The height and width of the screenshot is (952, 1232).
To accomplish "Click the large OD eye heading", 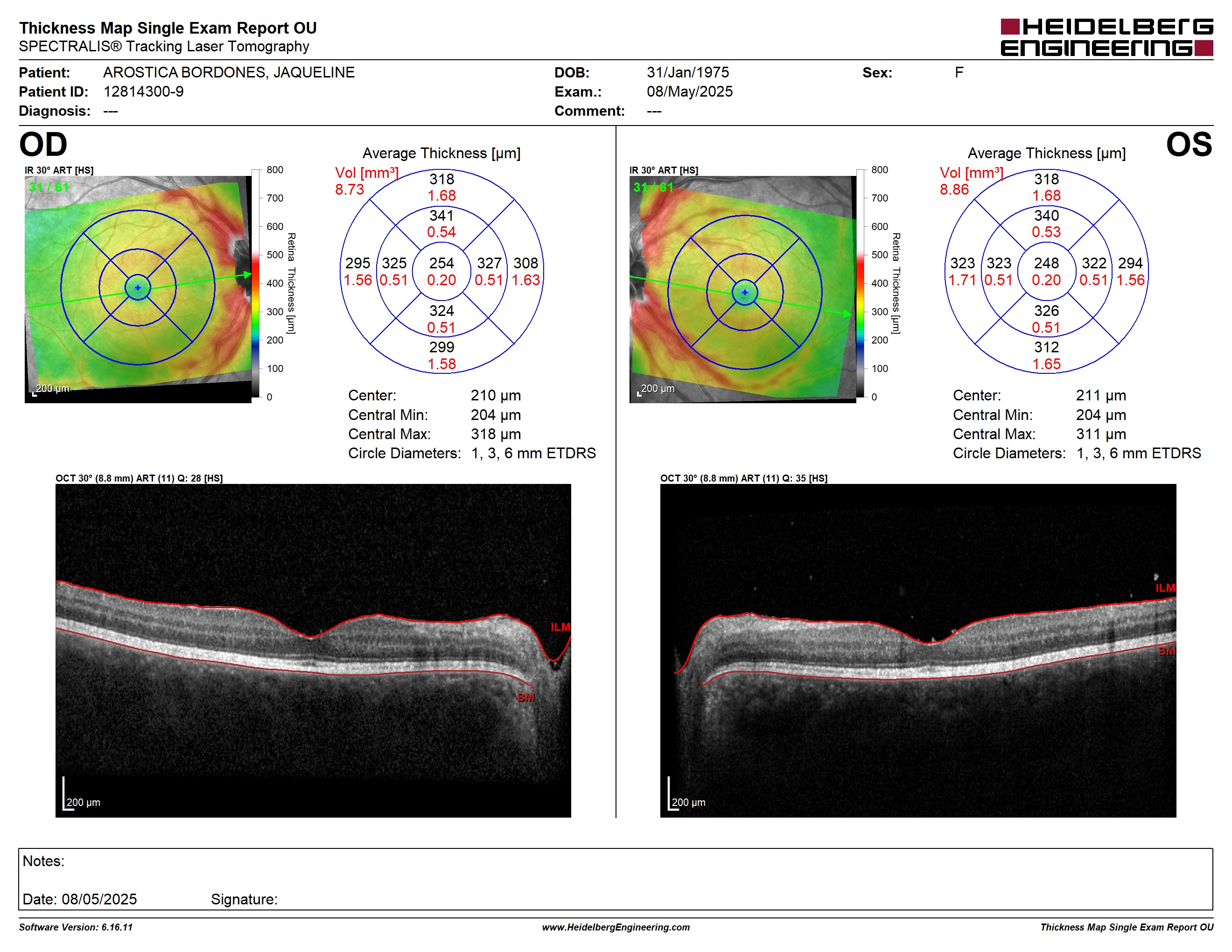I will pyautogui.click(x=43, y=144).
